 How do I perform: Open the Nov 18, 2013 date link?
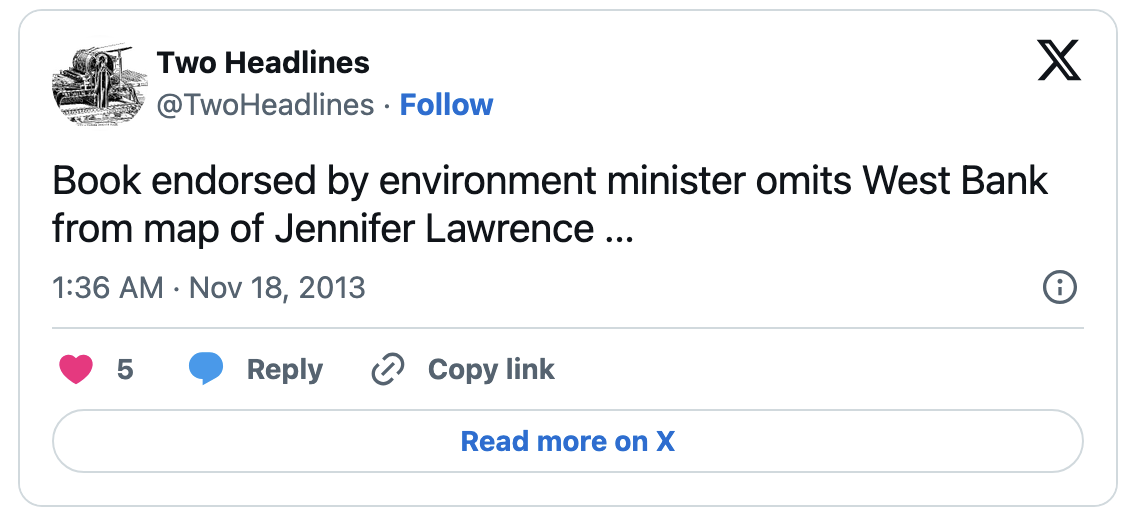pos(277,288)
